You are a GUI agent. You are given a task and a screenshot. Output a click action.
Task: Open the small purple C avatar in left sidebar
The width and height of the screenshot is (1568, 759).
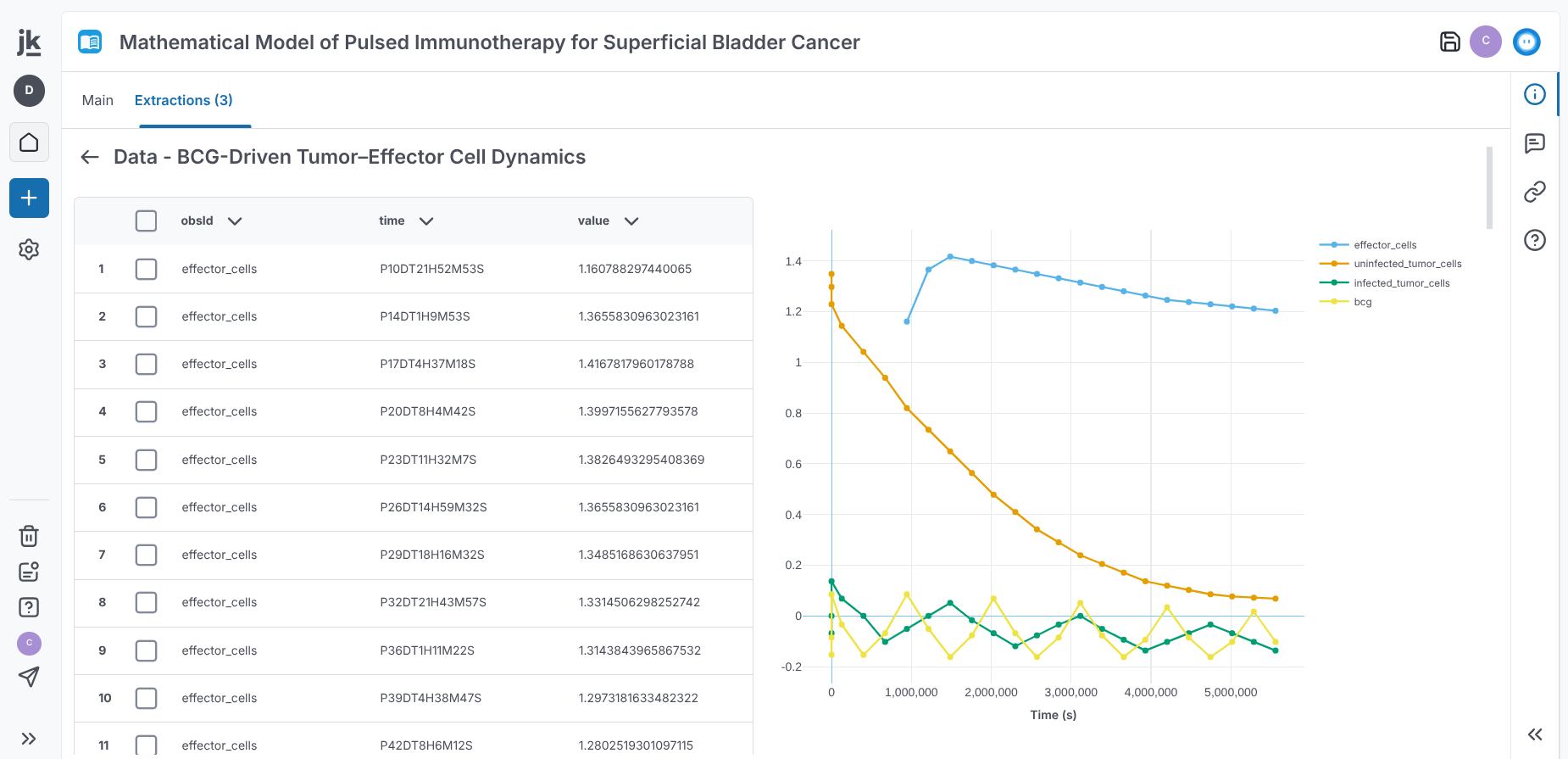point(29,643)
